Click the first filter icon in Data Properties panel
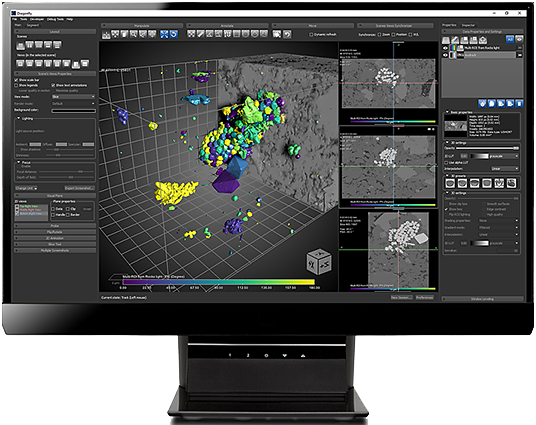This screenshot has height=425, width=536. tap(446, 40)
